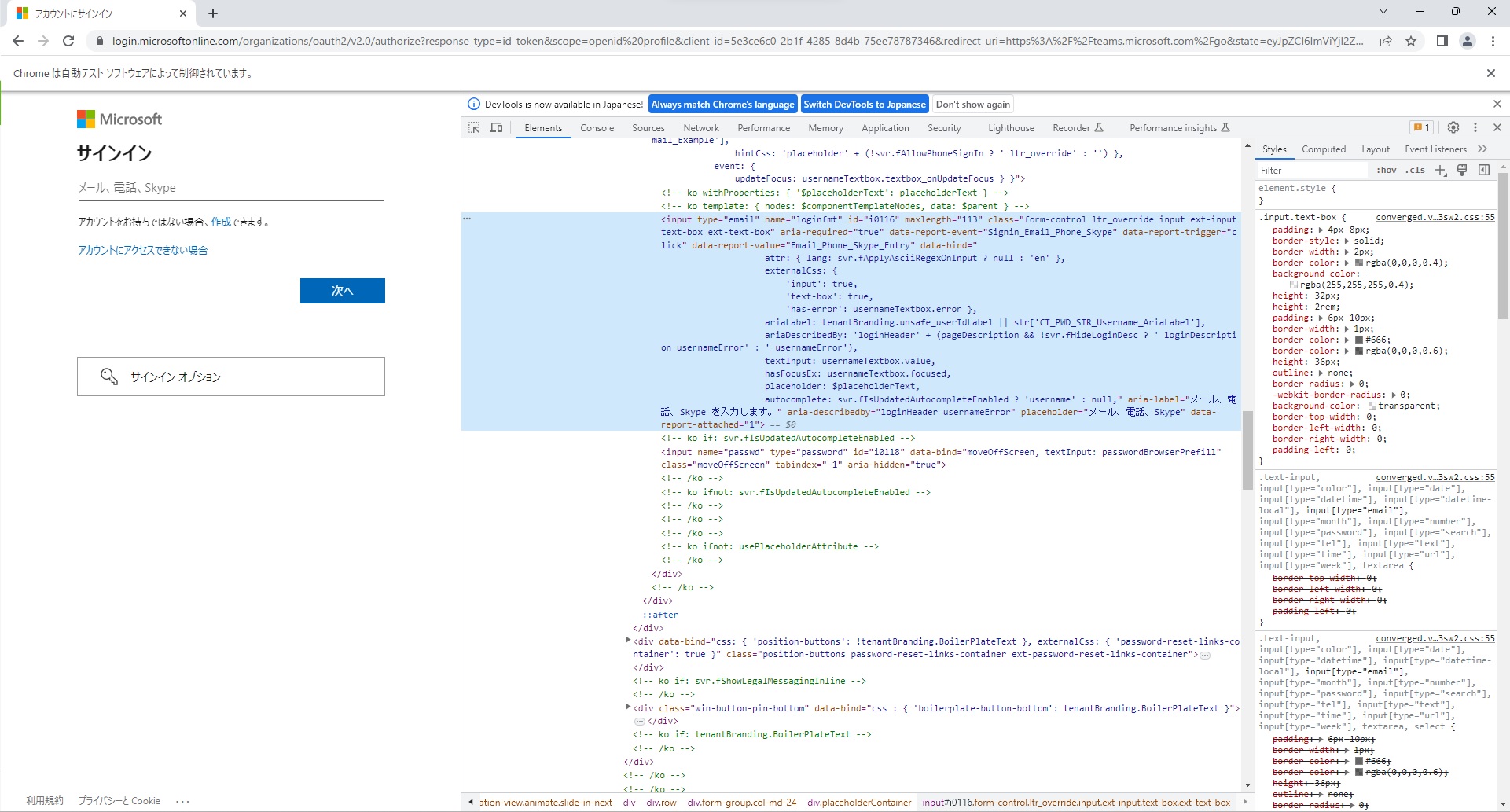Click the border-color swatch

1359,351
